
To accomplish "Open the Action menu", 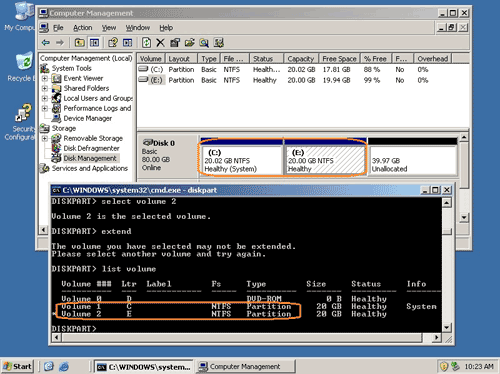I will [83, 28].
